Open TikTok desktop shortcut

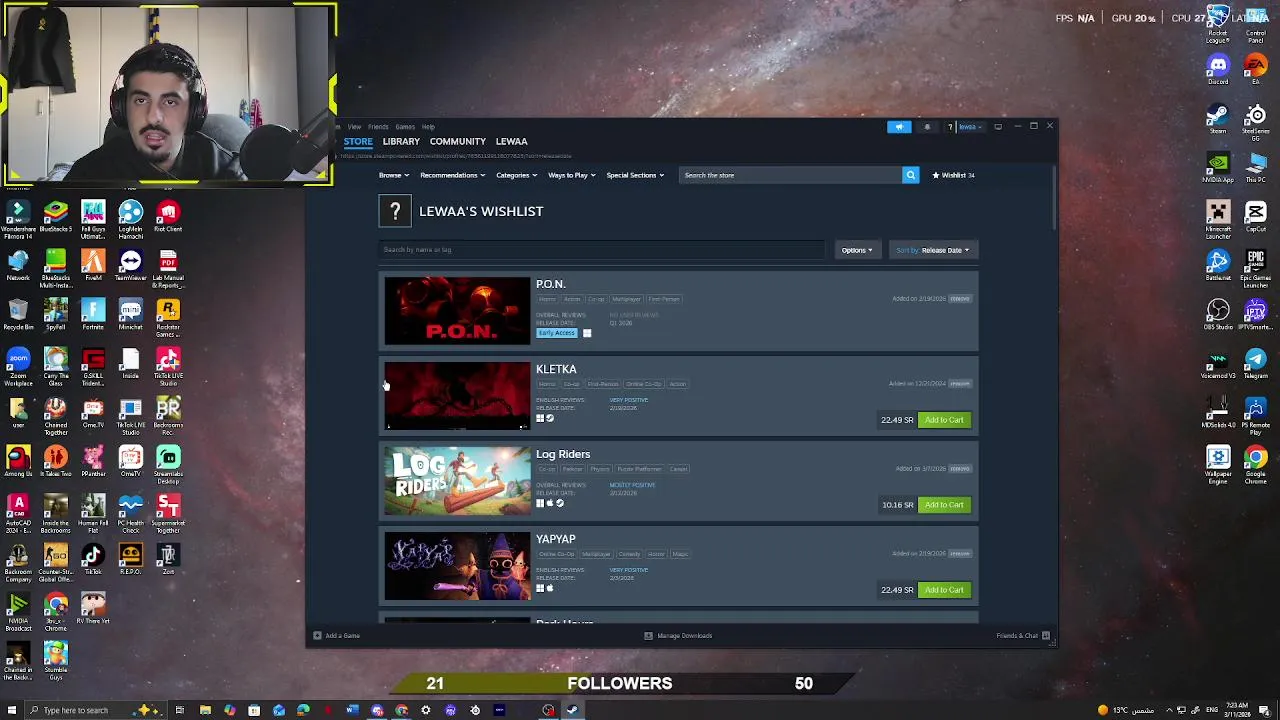[x=93, y=560]
